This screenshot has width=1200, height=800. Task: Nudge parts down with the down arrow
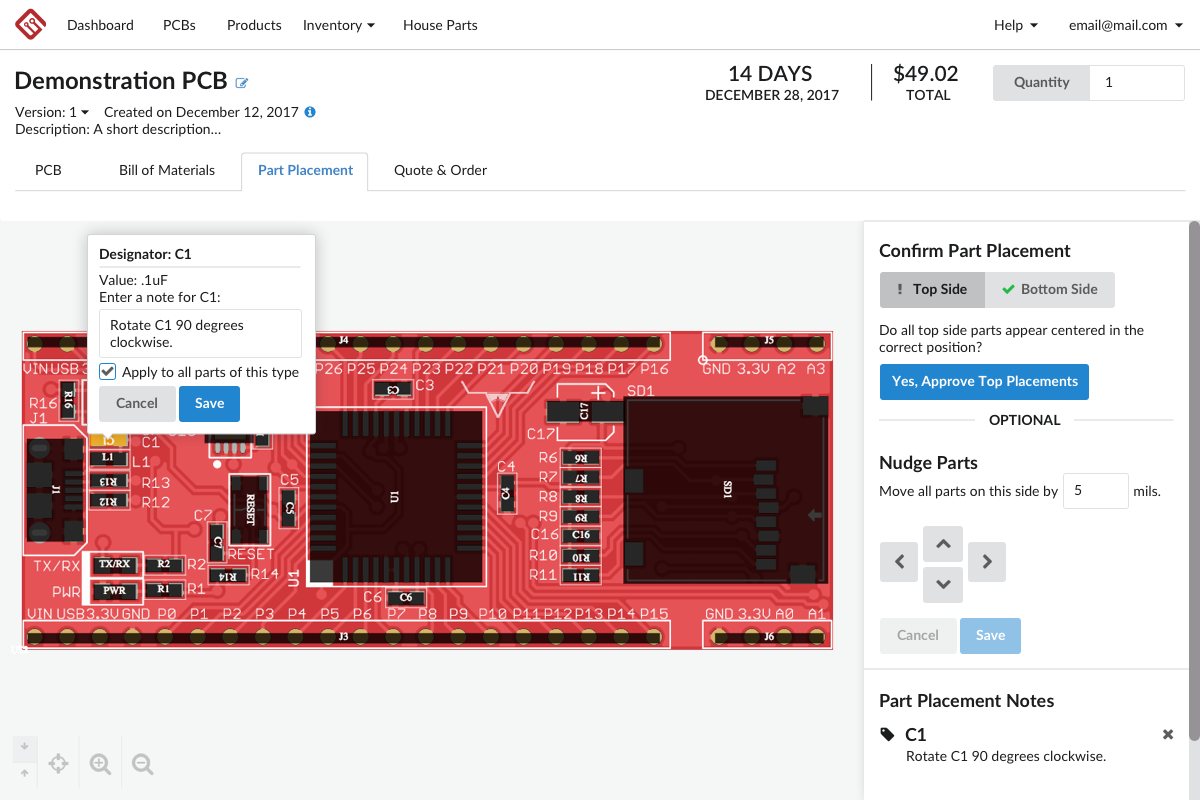pos(942,584)
